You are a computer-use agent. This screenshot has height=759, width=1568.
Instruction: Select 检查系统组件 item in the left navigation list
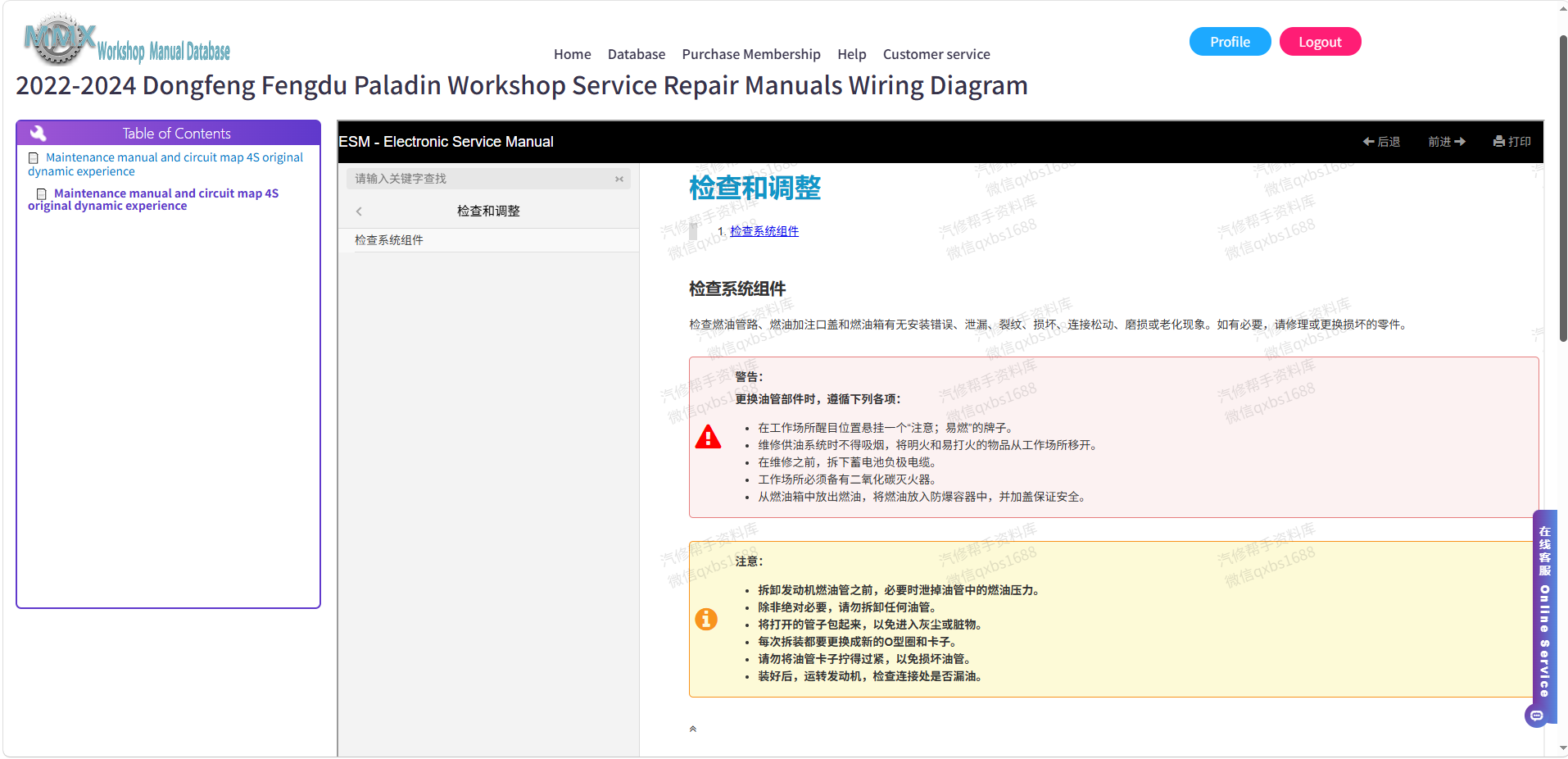tap(489, 240)
